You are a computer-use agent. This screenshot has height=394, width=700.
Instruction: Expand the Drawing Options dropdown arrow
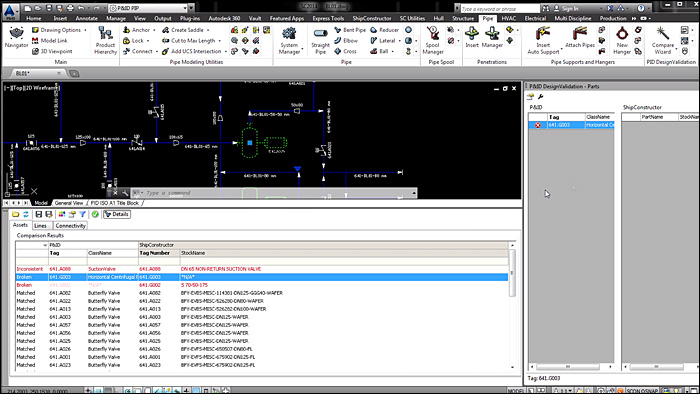tap(85, 30)
